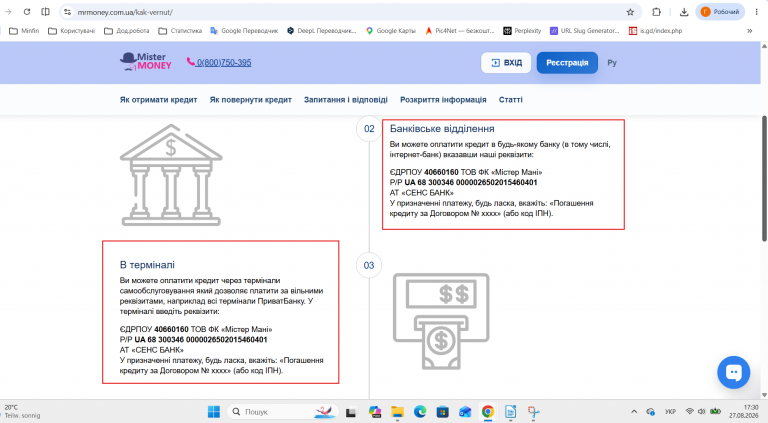Open the DeepL Переводчик bookmark
This screenshot has width=768, height=423.
(x=321, y=31)
